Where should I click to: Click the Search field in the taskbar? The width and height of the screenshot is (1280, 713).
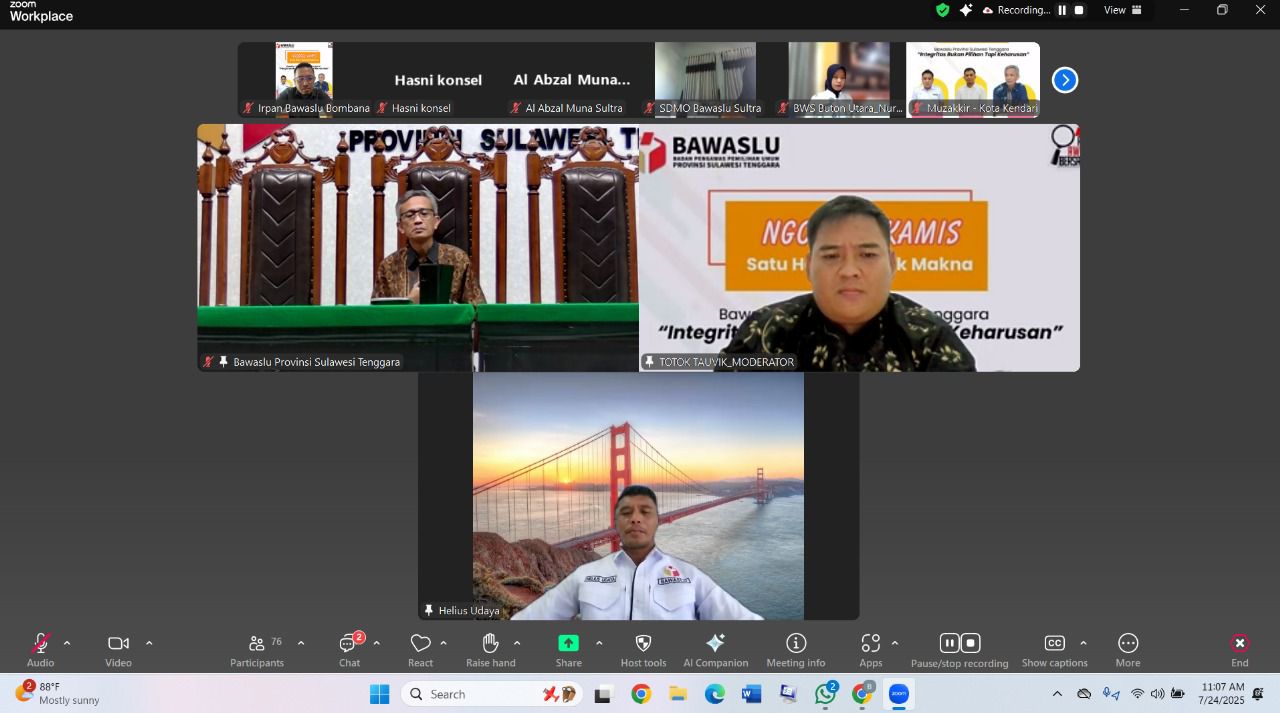click(x=480, y=693)
